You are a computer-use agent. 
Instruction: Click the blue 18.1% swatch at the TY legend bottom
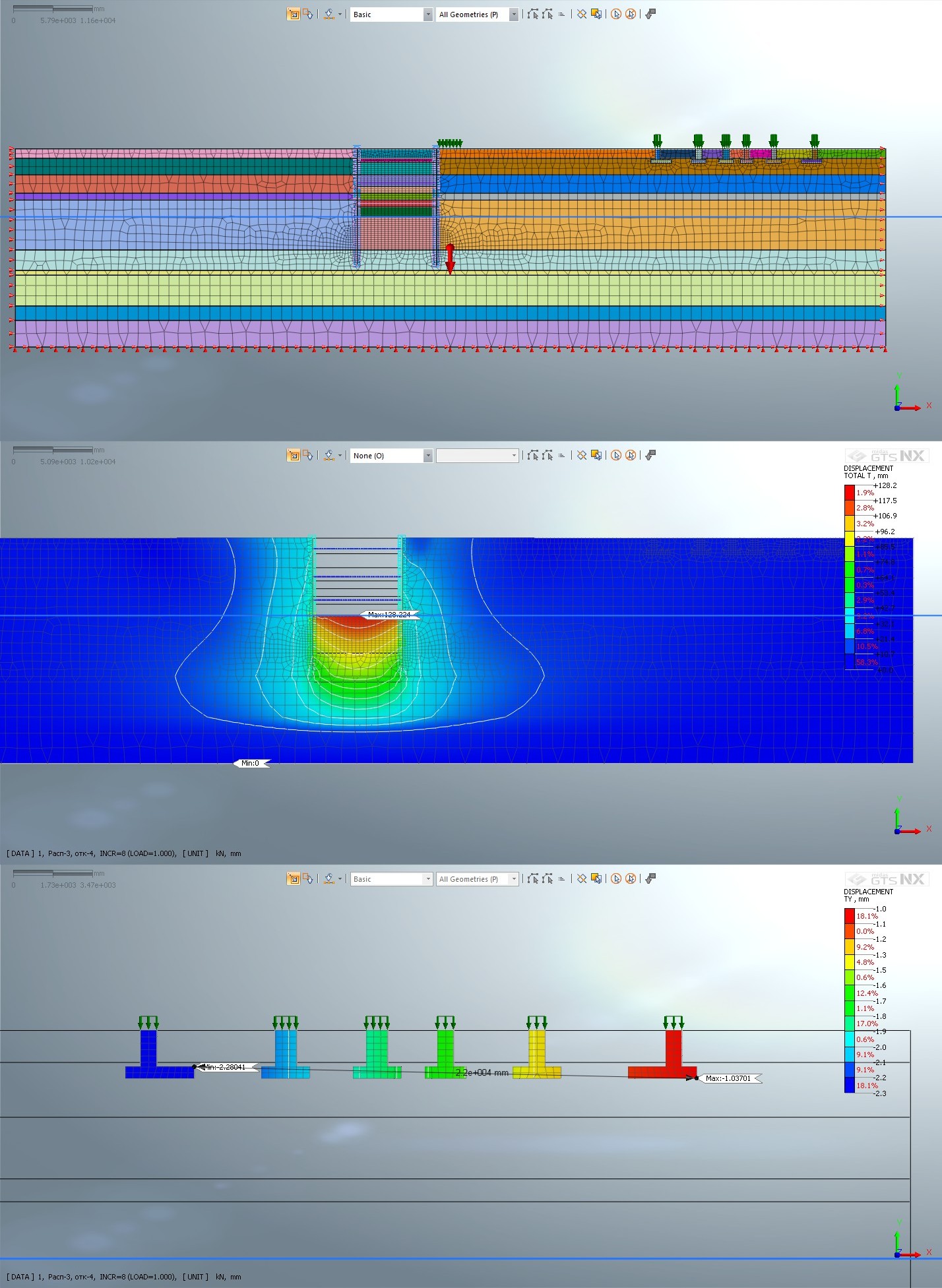click(849, 1086)
